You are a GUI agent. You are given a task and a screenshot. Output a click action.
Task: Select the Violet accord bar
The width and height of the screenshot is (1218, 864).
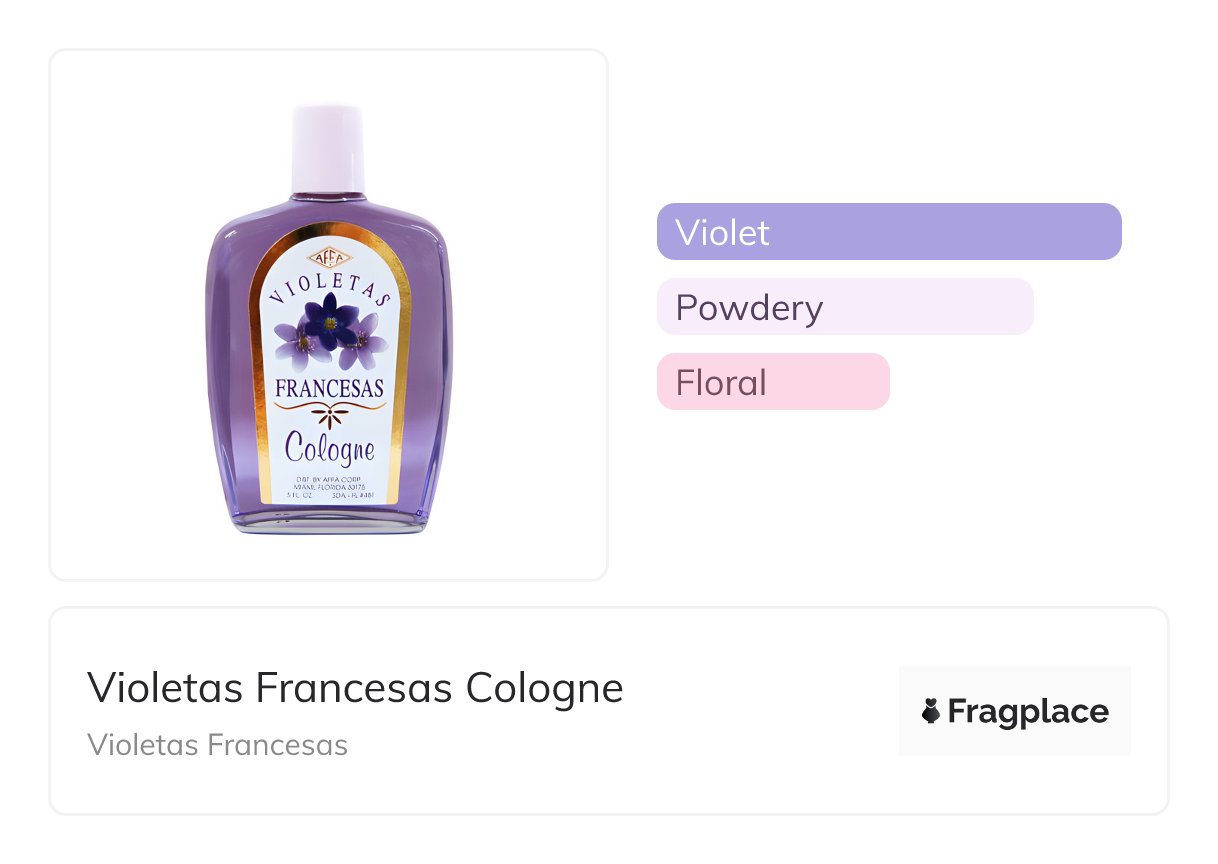(889, 232)
